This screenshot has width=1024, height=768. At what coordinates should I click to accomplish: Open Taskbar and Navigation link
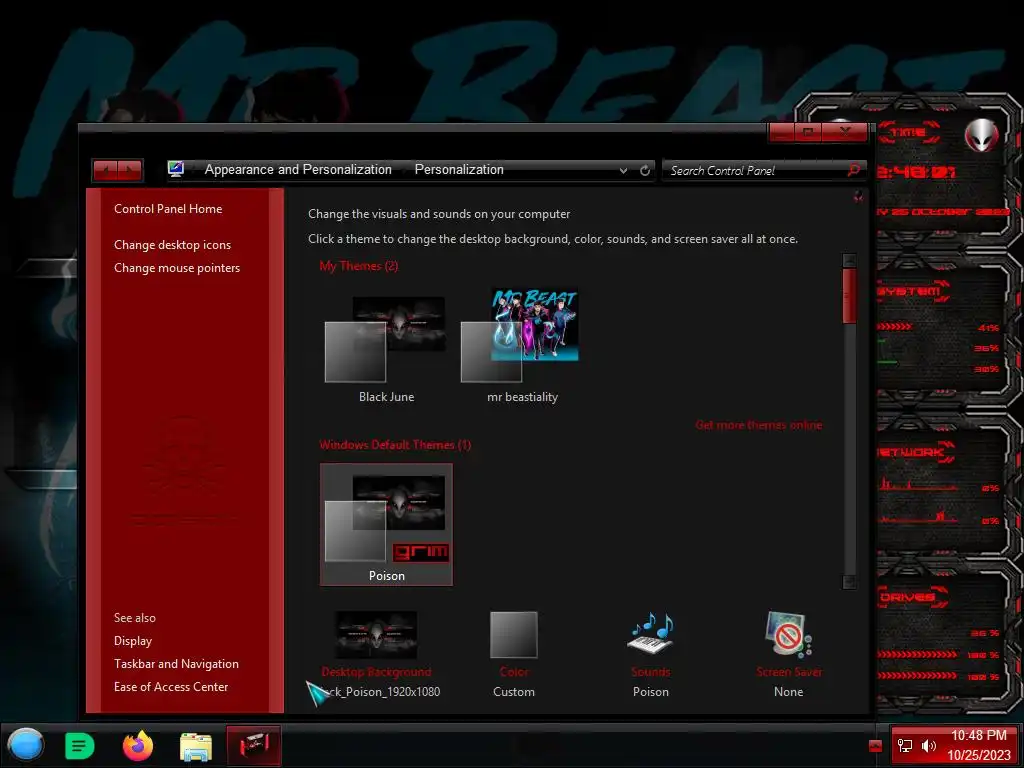[176, 664]
